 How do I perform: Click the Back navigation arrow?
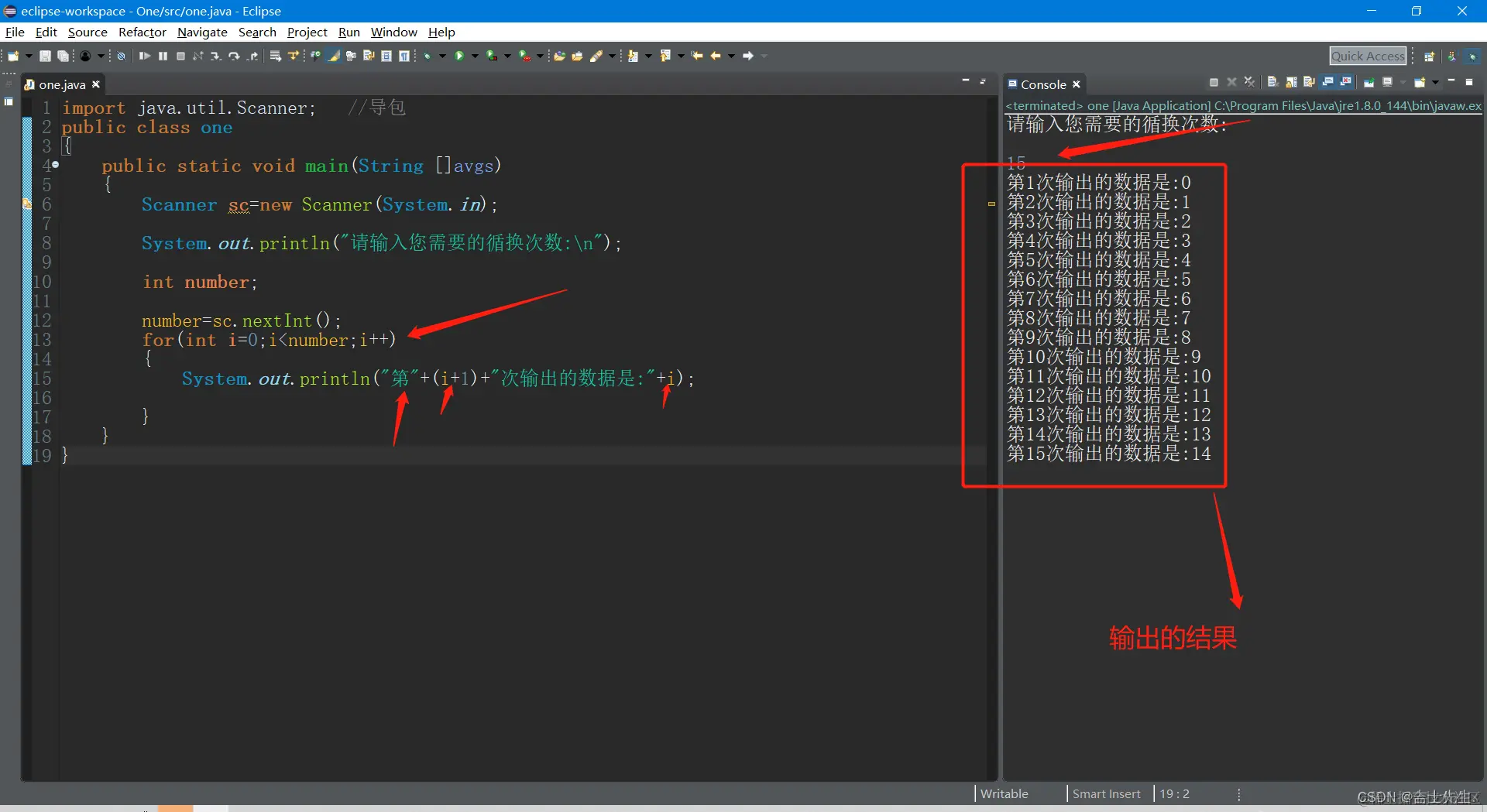pyautogui.click(x=716, y=56)
